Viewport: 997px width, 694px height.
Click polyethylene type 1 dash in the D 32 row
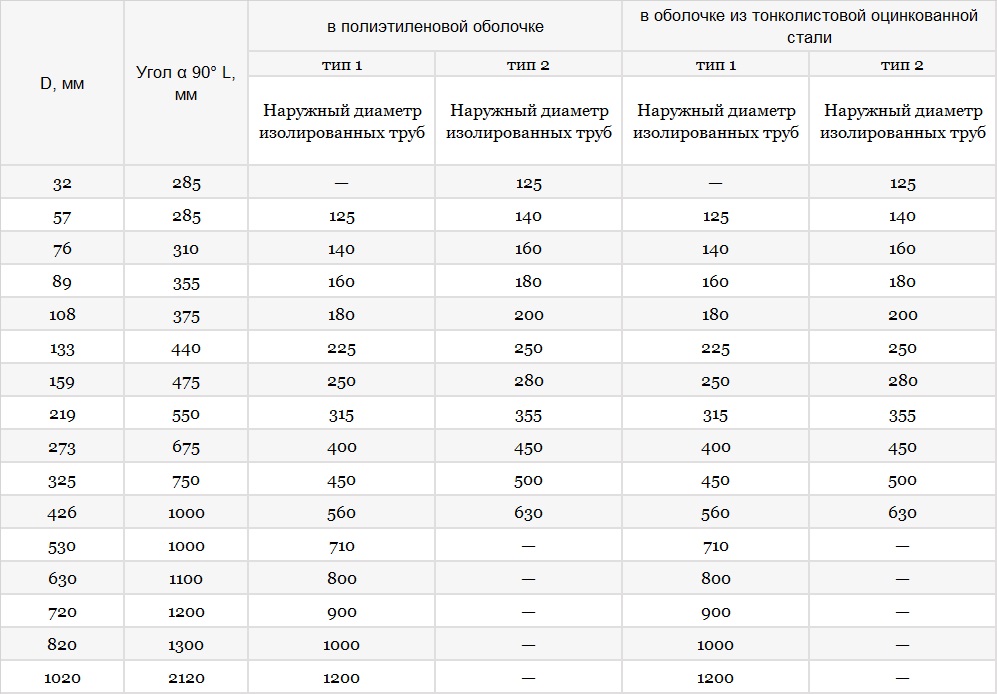341,183
